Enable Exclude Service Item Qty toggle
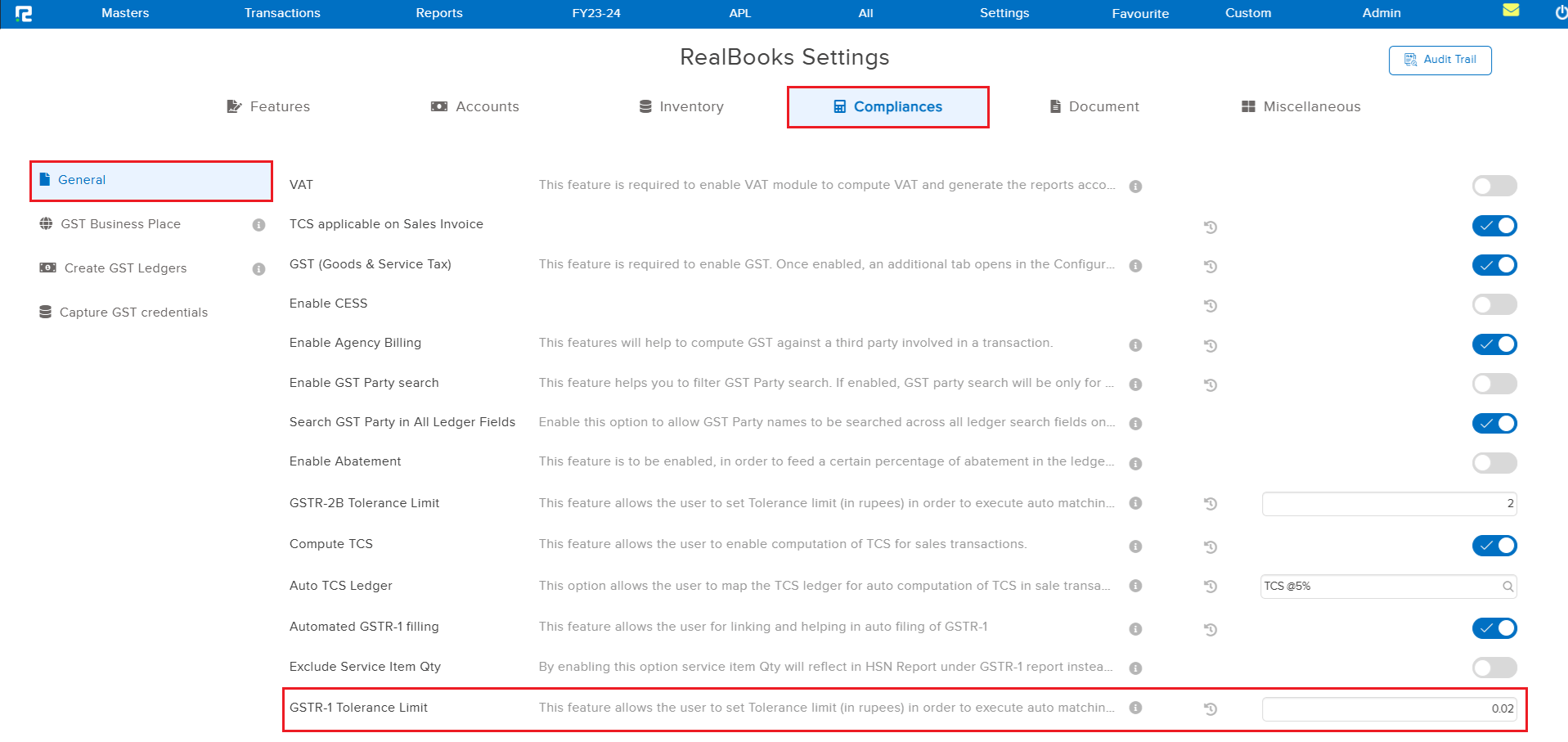The image size is (1568, 742). (x=1494, y=668)
